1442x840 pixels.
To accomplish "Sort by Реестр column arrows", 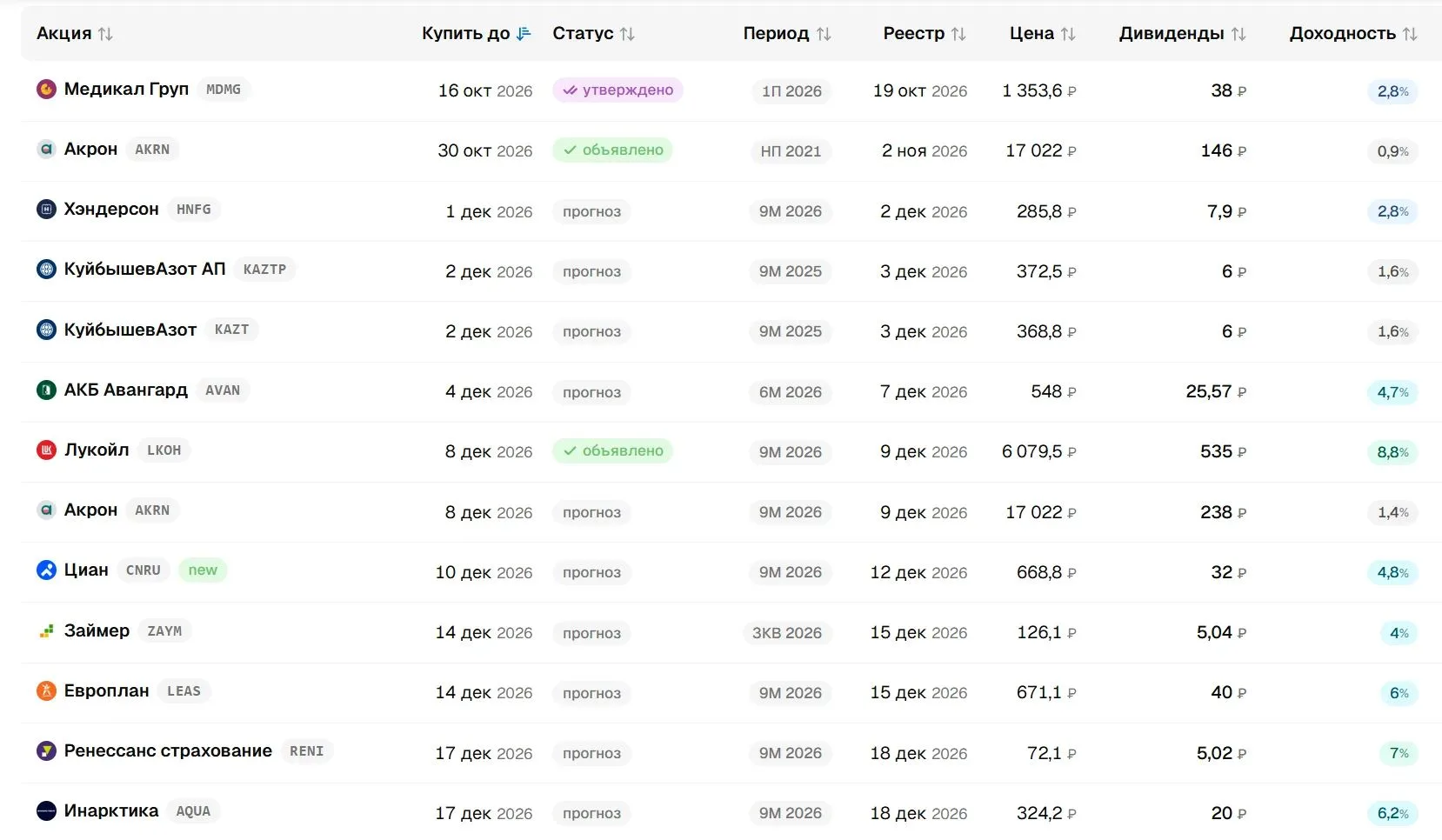I will tap(958, 34).
